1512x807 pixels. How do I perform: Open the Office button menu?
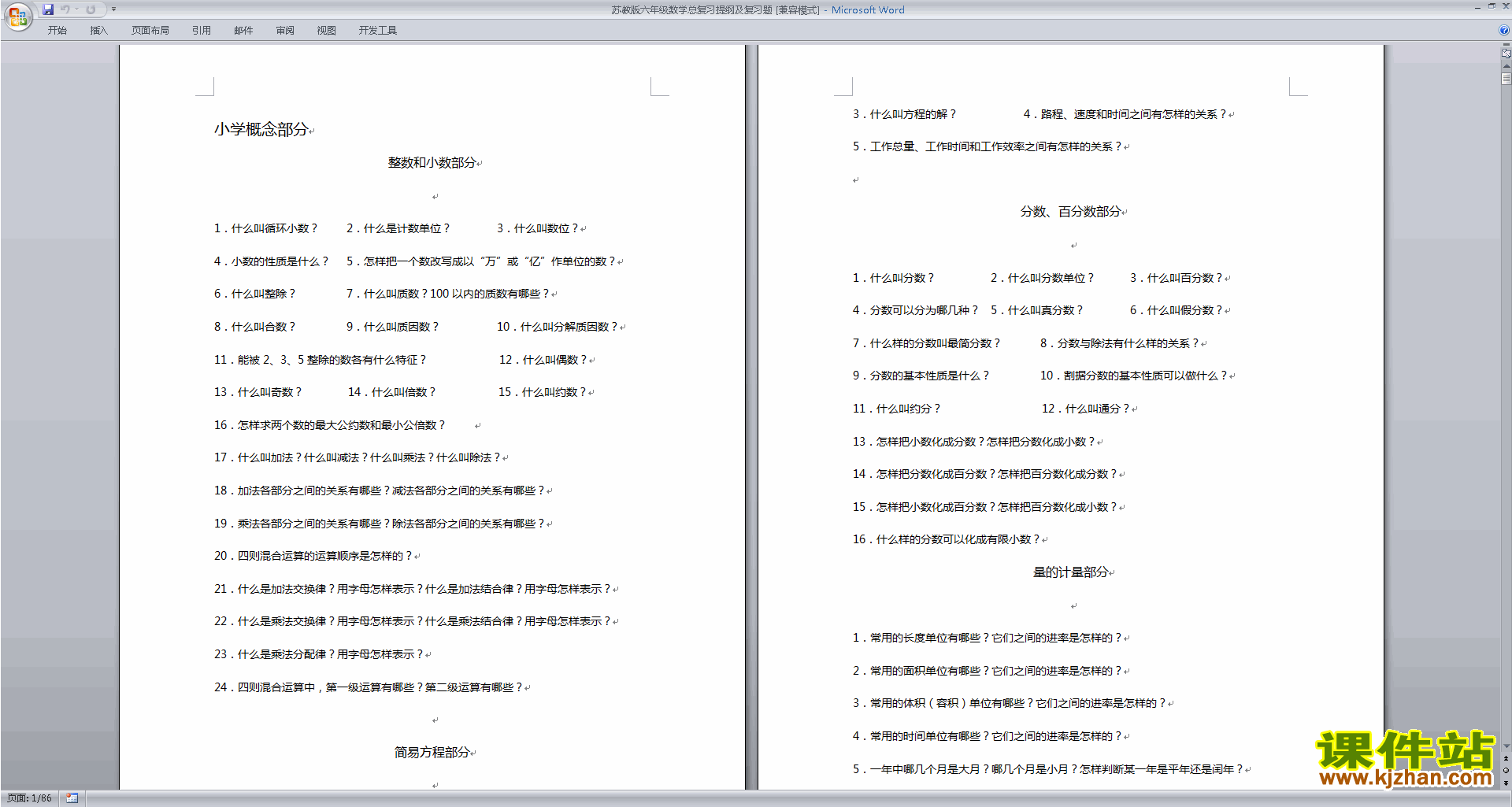[17, 17]
